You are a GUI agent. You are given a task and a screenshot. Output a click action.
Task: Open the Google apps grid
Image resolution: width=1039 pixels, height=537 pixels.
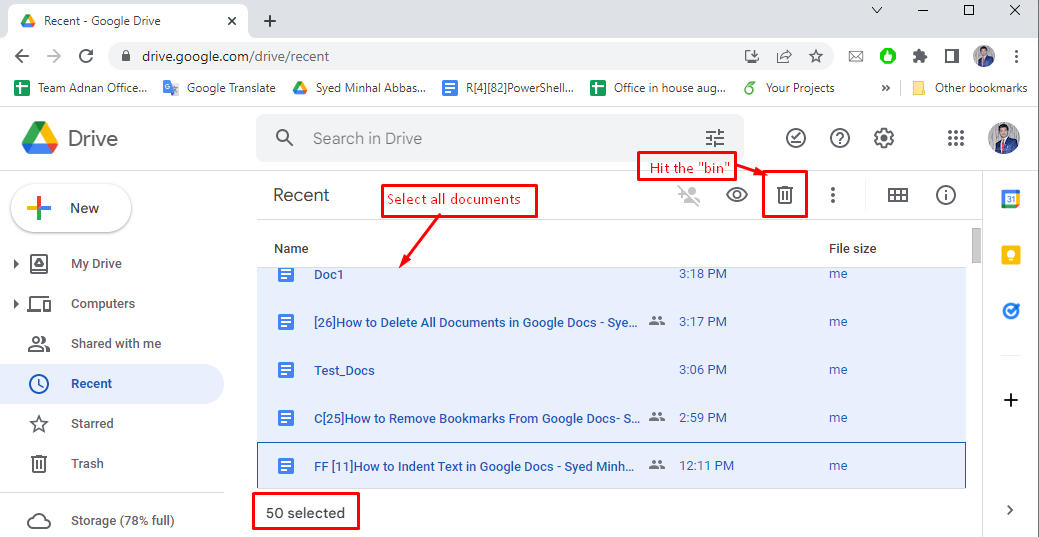(x=956, y=138)
